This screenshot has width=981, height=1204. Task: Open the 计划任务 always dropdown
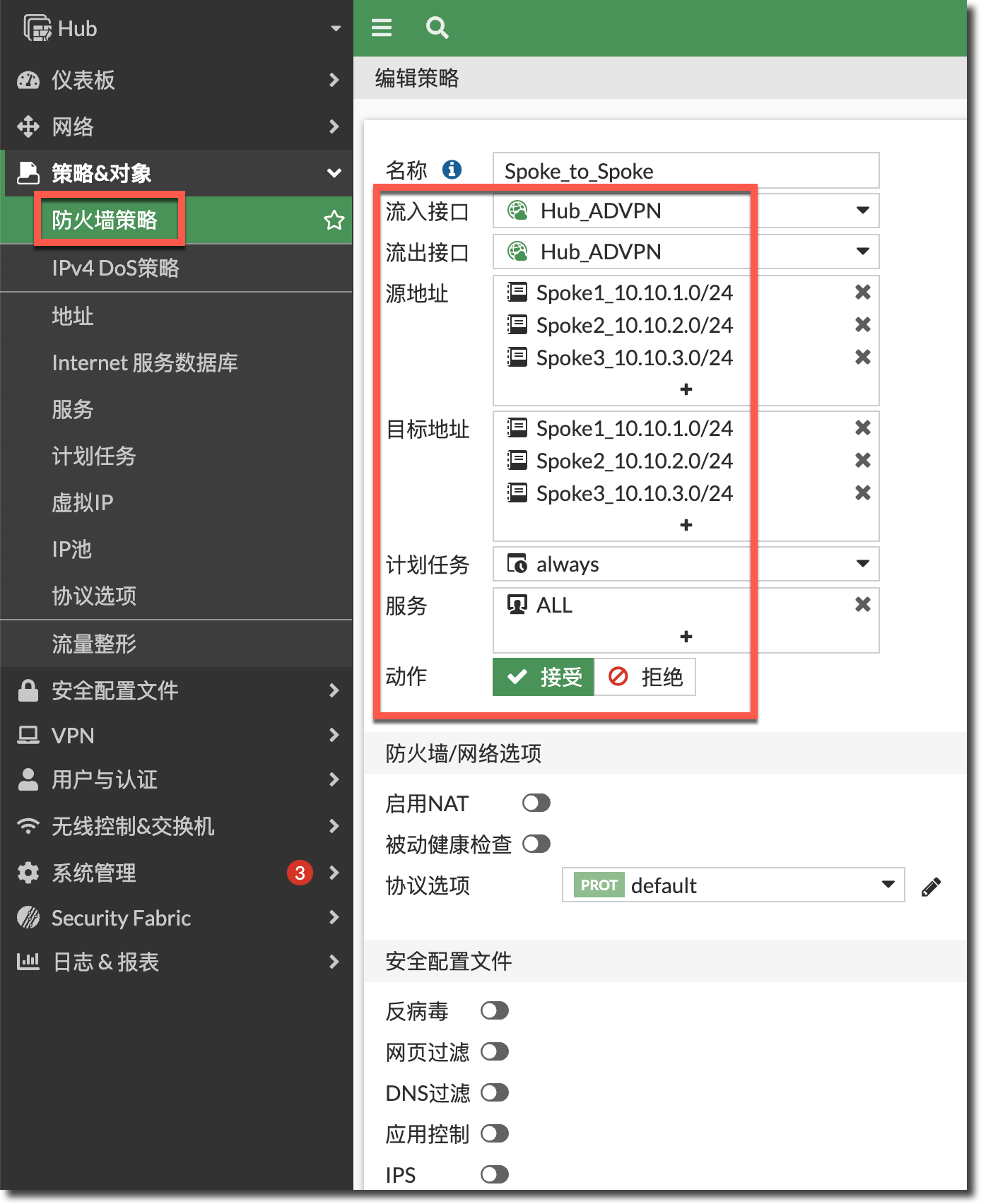point(862,564)
